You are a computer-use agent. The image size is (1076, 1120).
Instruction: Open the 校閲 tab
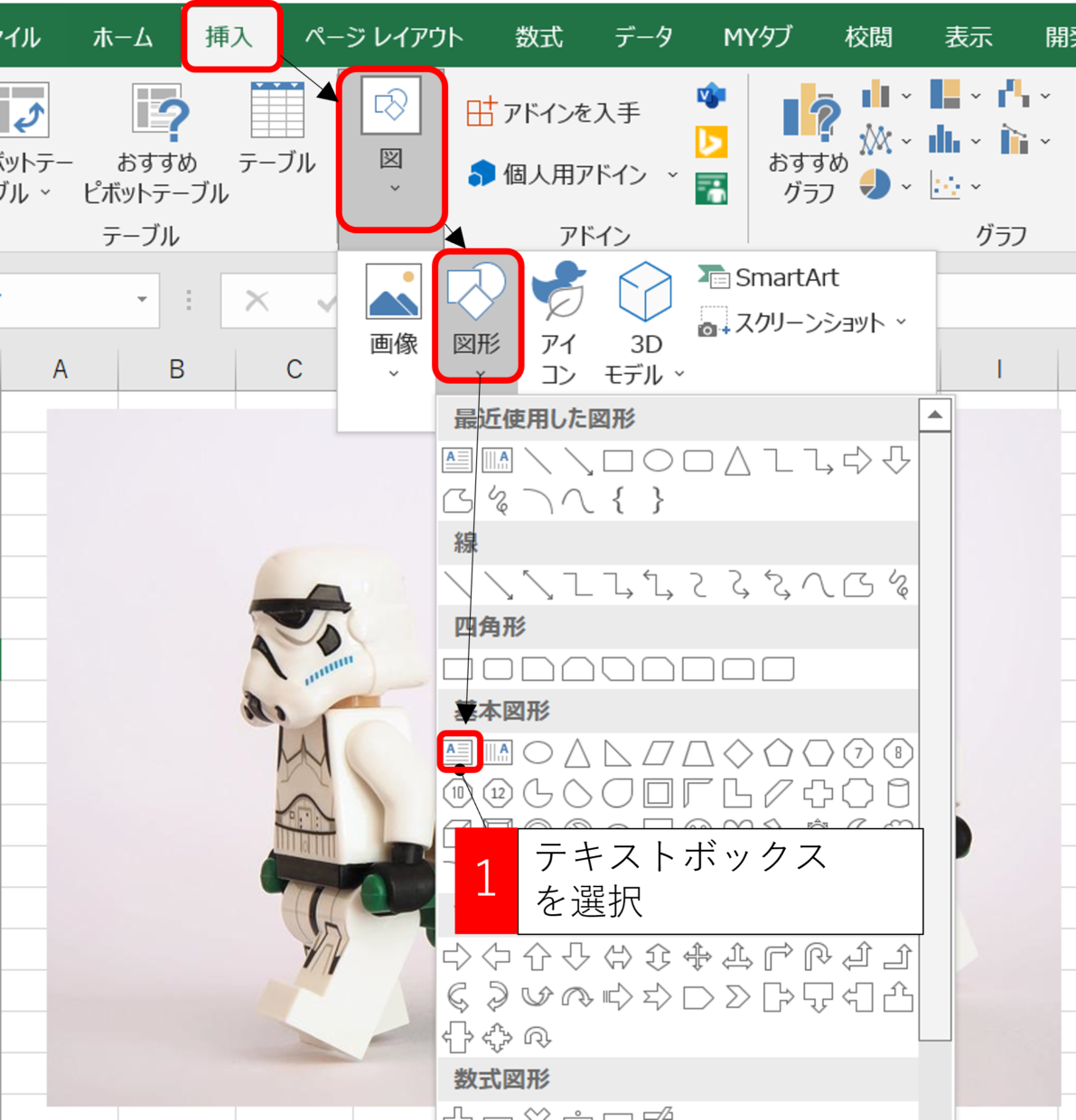[868, 37]
